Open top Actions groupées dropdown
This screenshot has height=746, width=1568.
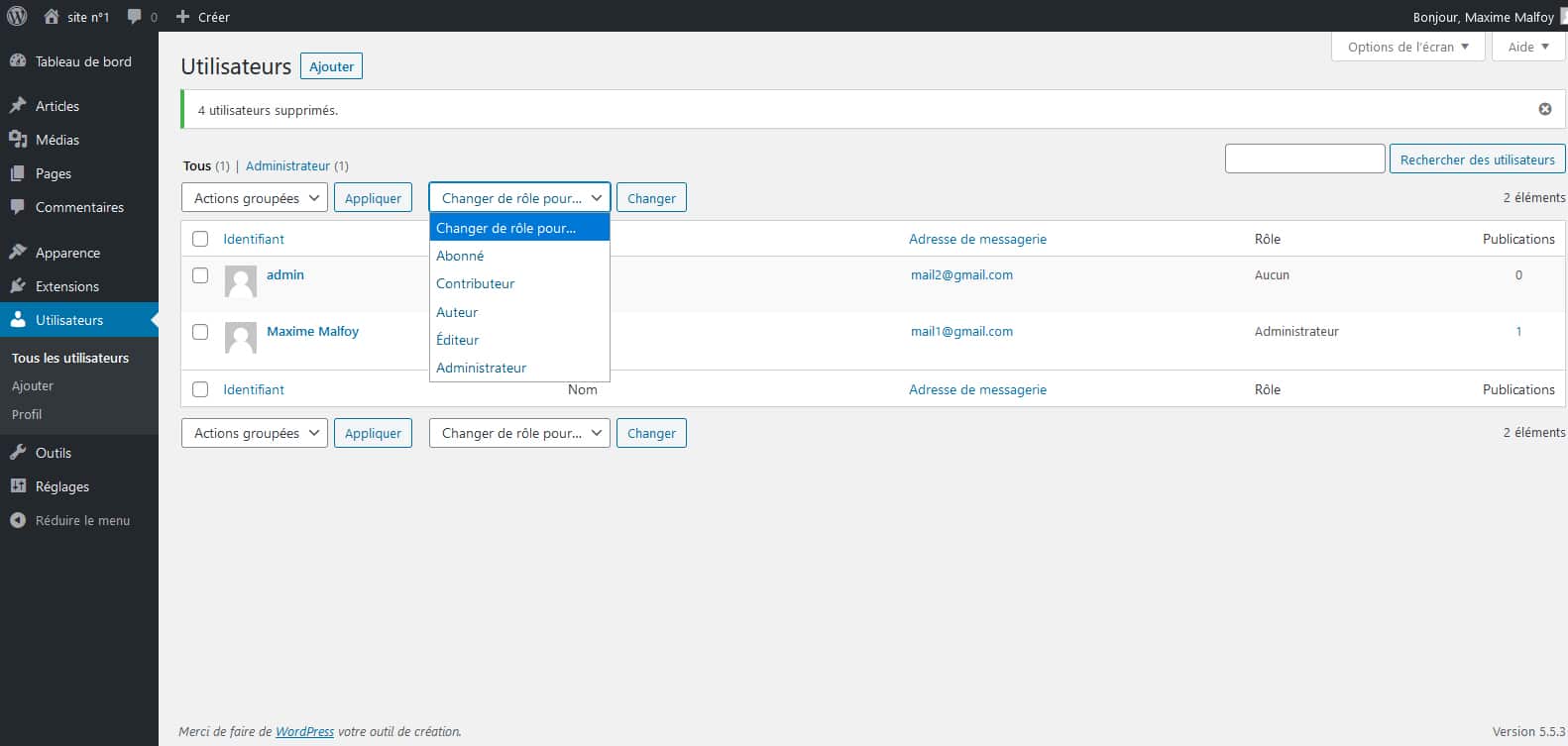255,198
